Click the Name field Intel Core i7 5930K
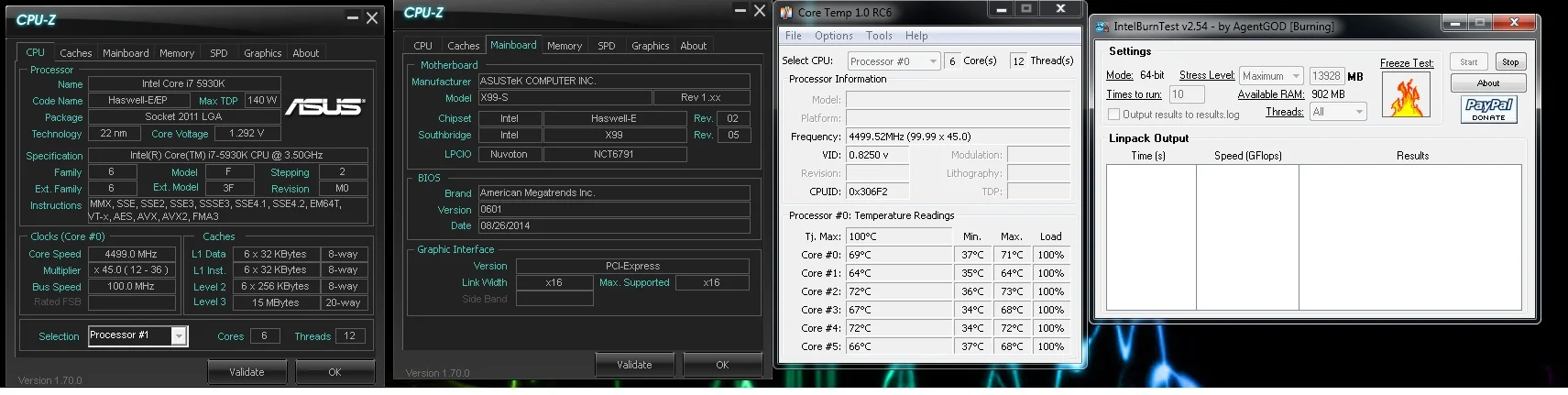 [x=183, y=83]
